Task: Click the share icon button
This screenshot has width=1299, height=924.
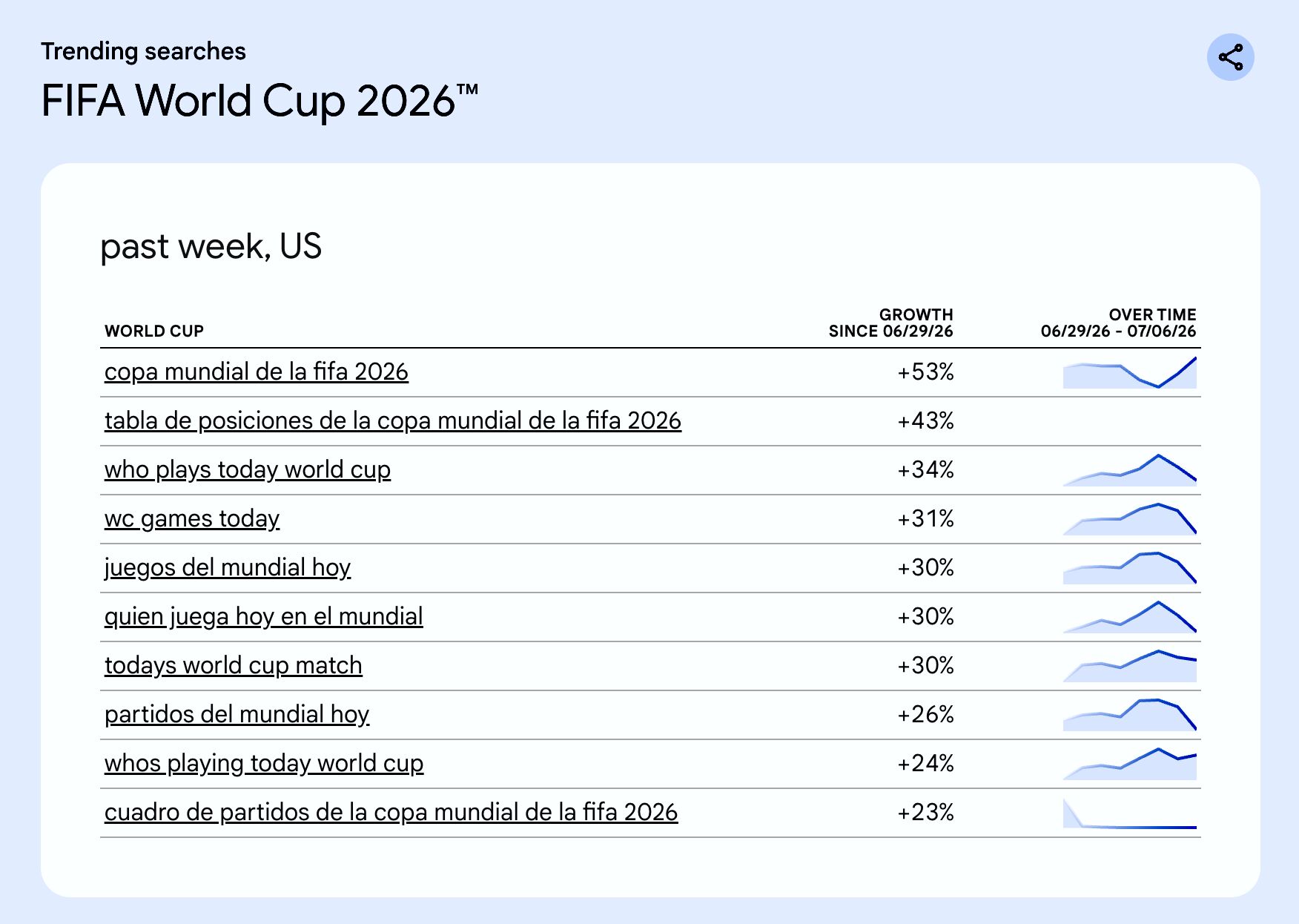Action: pyautogui.click(x=1230, y=57)
